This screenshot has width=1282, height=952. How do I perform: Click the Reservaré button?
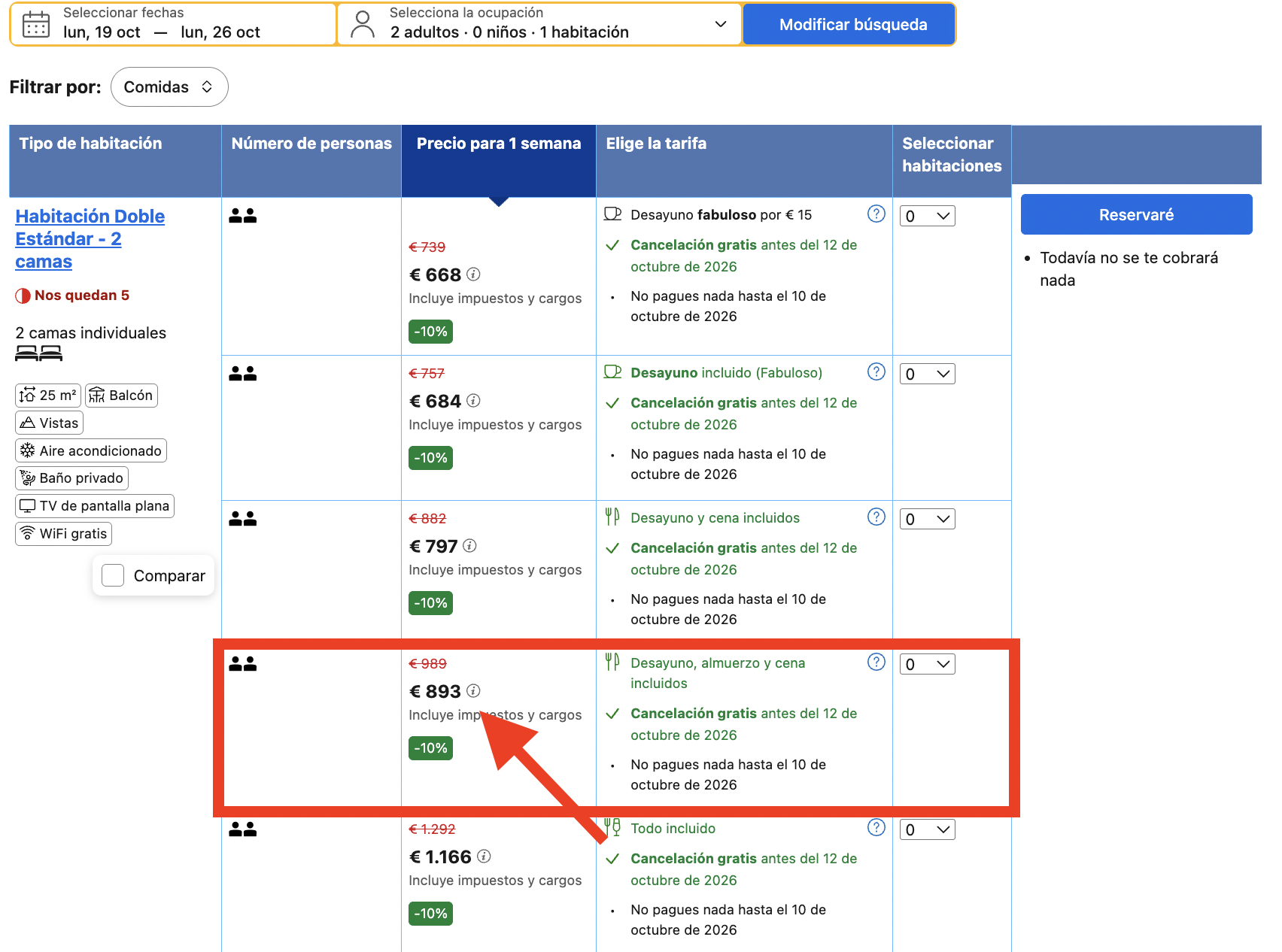[1136, 215]
